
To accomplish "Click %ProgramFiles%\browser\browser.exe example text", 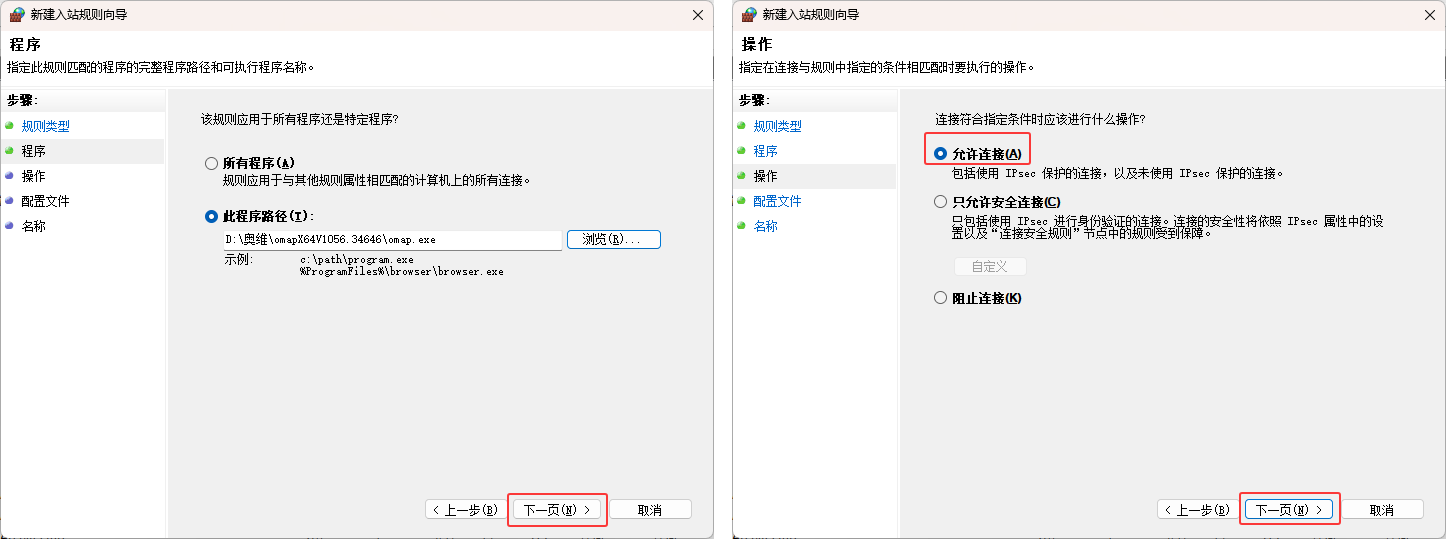I will (x=402, y=271).
